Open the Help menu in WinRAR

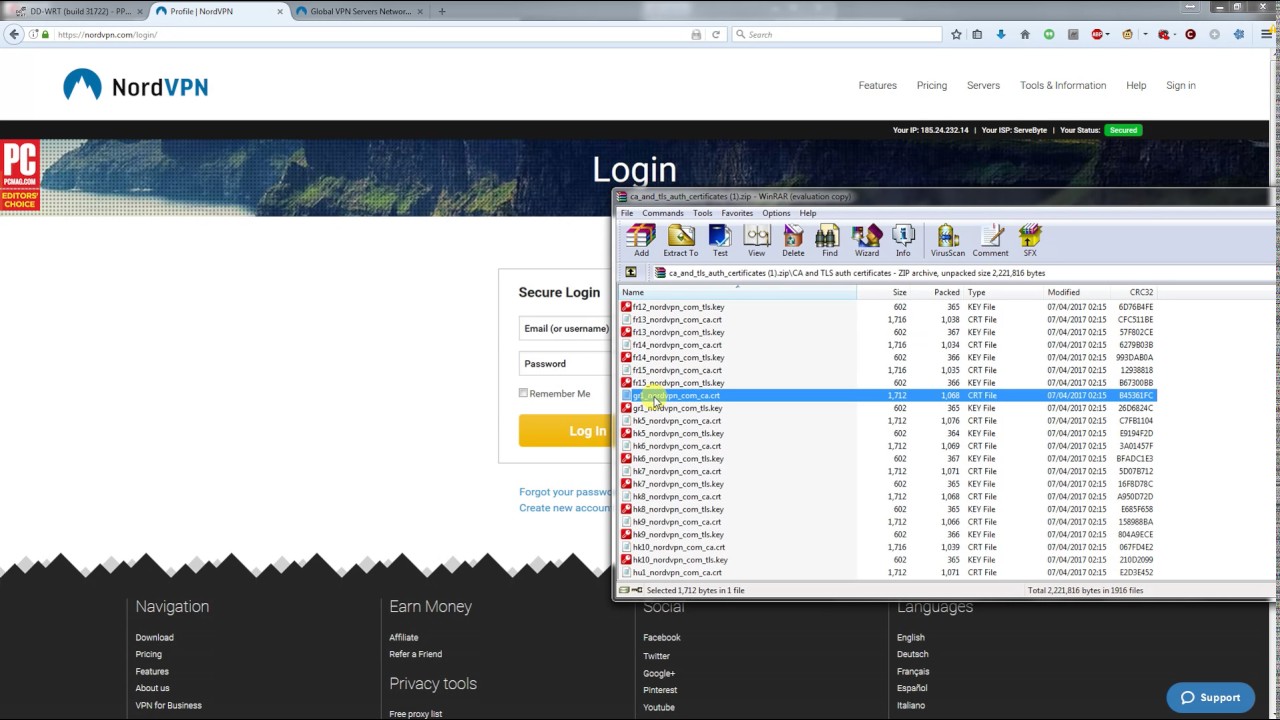(808, 213)
